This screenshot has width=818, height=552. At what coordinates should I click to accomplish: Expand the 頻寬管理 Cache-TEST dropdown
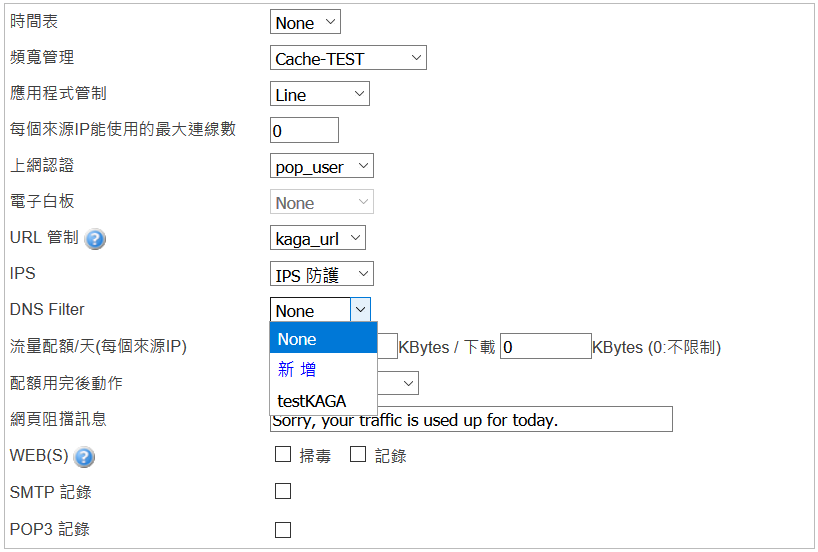point(348,58)
